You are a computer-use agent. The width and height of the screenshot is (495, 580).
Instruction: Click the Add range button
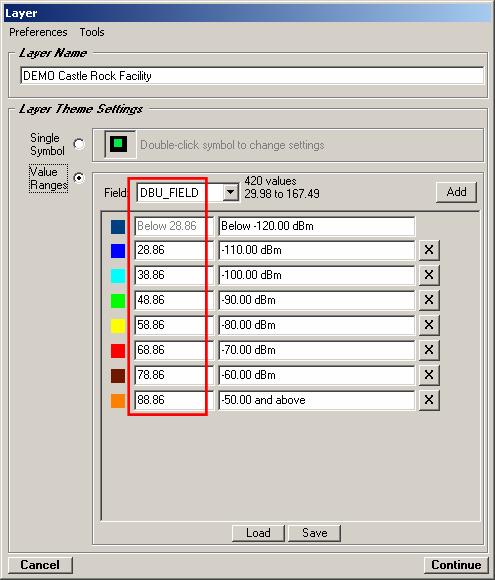point(456,192)
